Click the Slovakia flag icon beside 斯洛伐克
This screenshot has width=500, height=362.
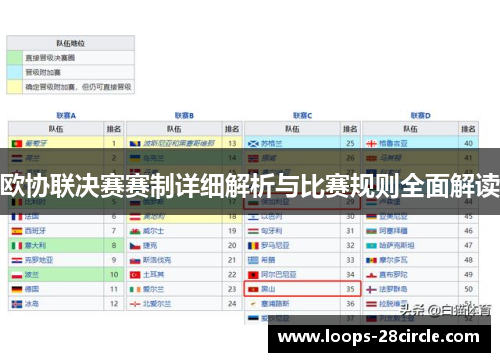[135, 260]
